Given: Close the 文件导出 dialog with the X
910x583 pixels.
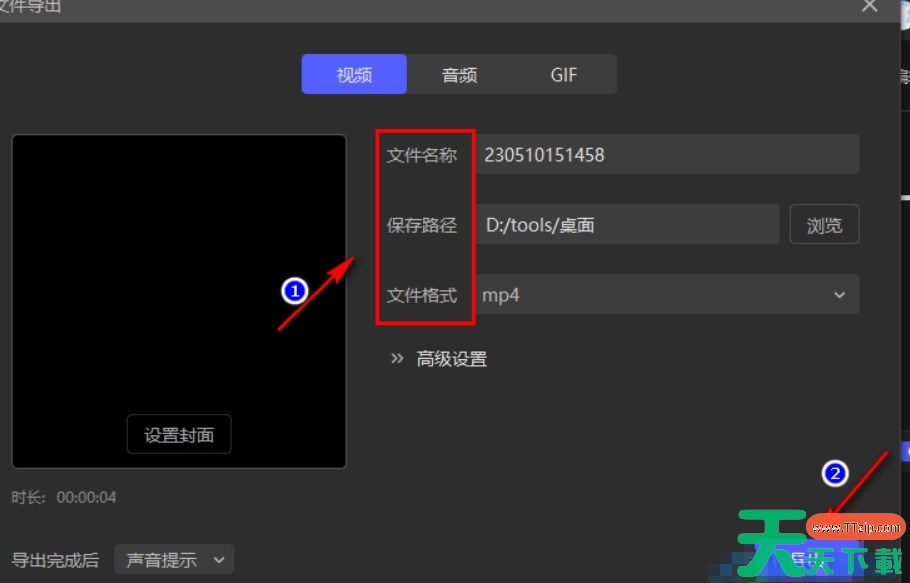Looking at the screenshot, I should (870, 6).
